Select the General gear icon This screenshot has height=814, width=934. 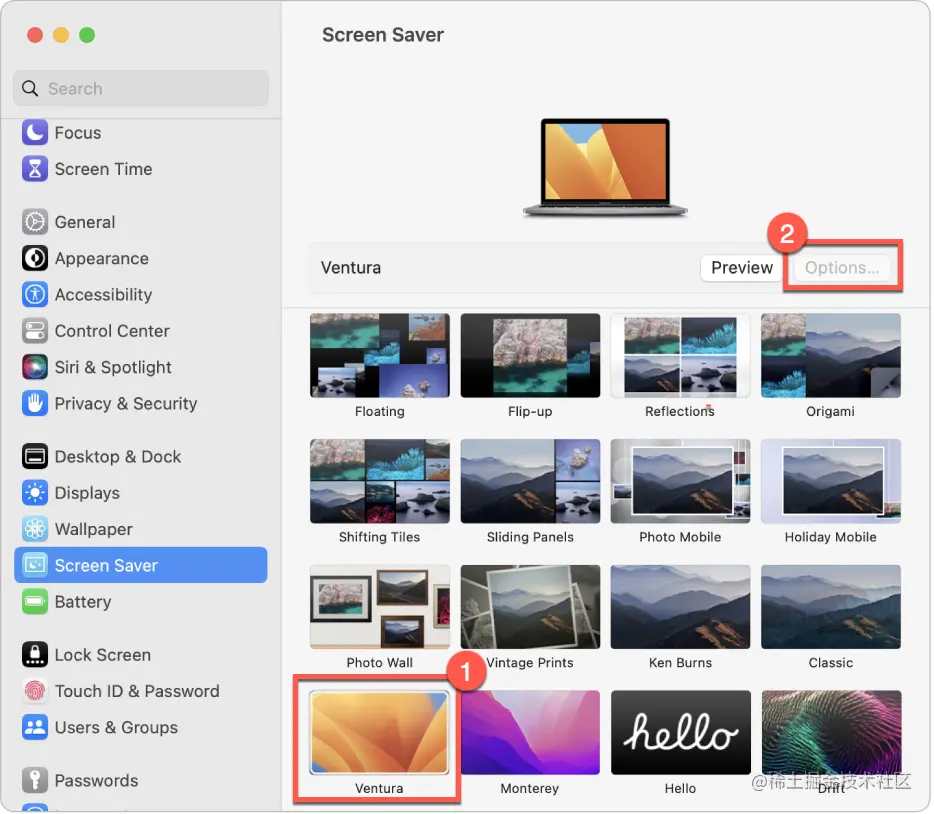pyautogui.click(x=35, y=222)
